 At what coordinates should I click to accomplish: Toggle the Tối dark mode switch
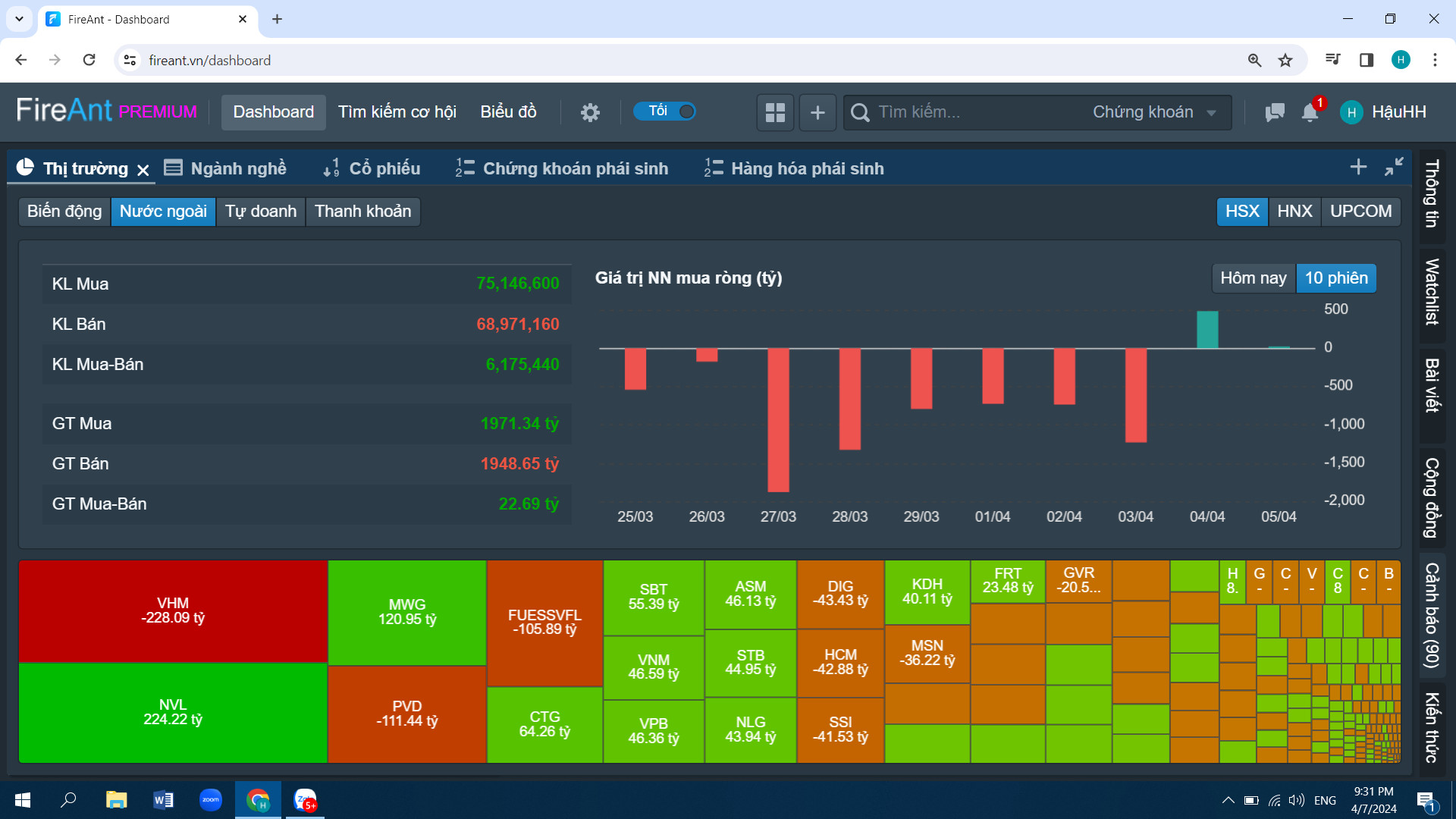point(665,111)
